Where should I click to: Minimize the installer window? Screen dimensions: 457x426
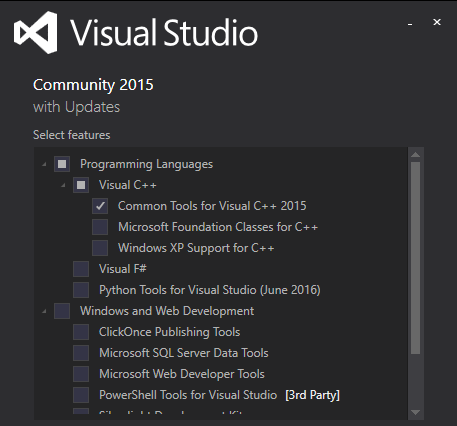tap(410, 24)
